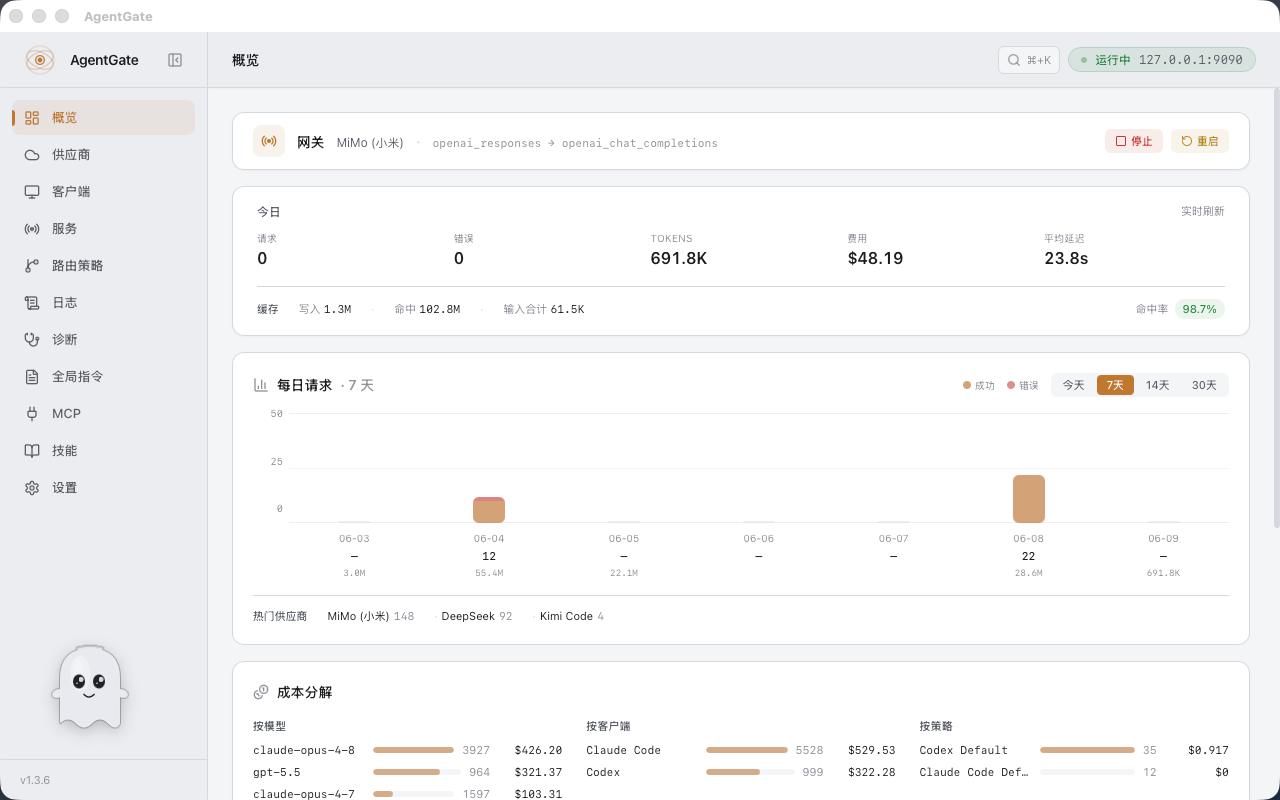Switch the chart to 14天

click(x=1157, y=385)
